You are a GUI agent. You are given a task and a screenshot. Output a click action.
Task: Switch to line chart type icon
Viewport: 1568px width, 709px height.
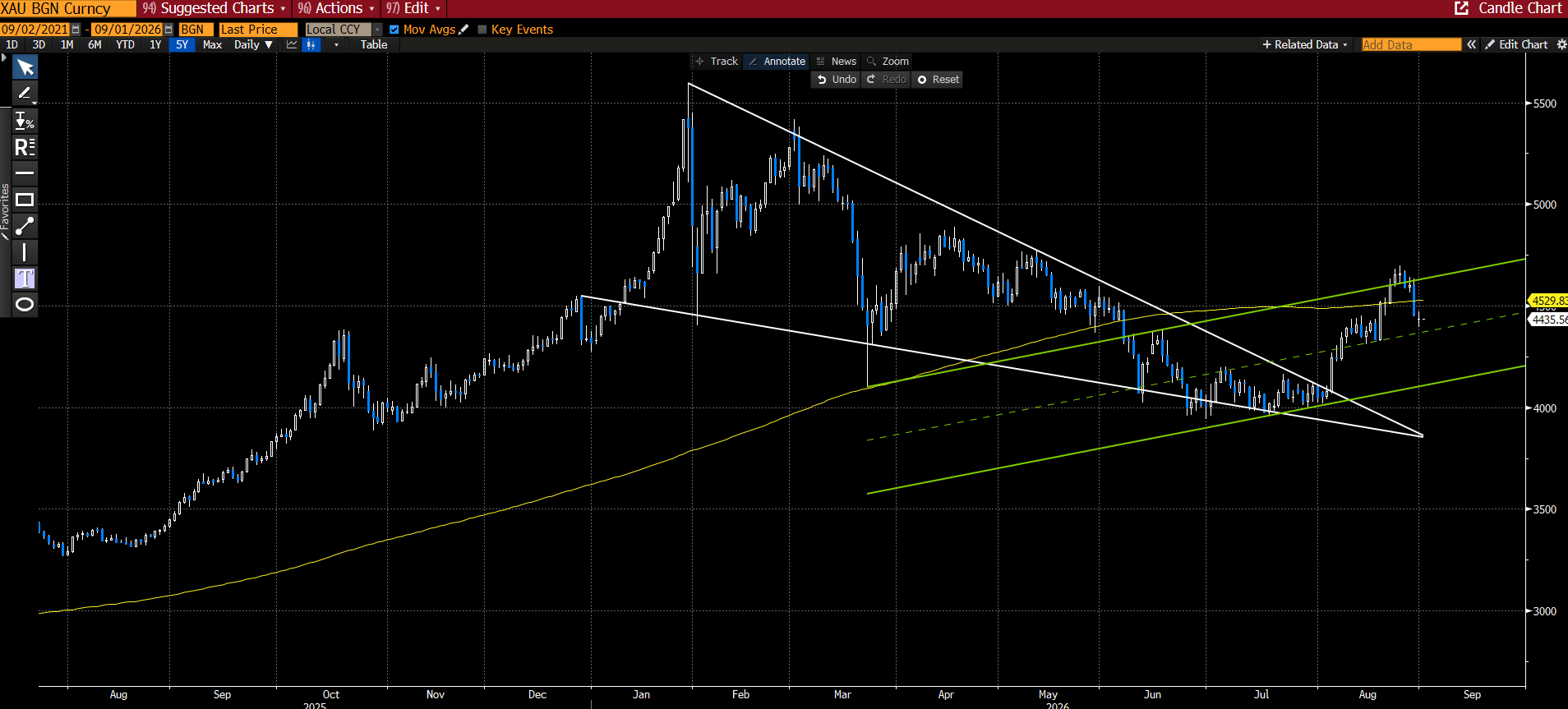[x=292, y=44]
